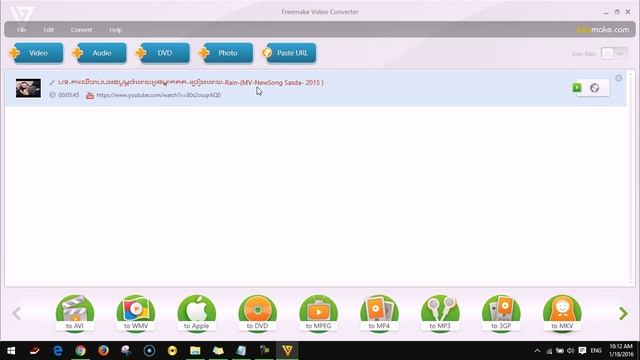640x360 pixels.
Task: Open the File menu
Action: click(x=22, y=30)
